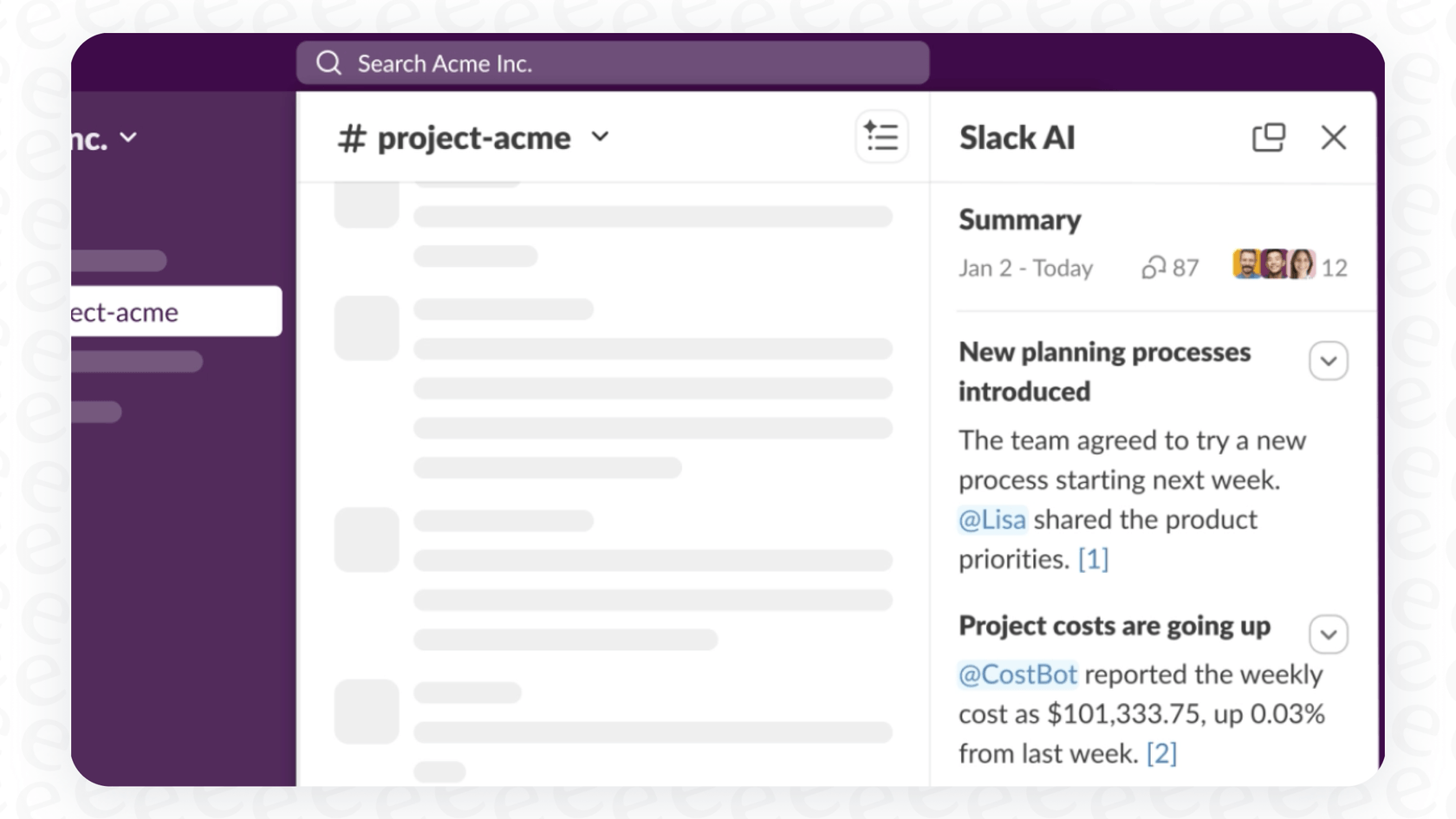Viewport: 1456px width, 819px height.
Task: Close the Slack AI panel
Action: pos(1333,137)
